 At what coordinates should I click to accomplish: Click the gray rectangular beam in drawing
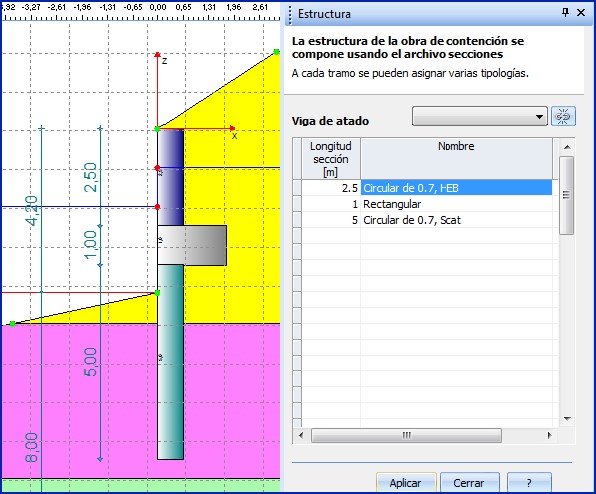[x=192, y=245]
